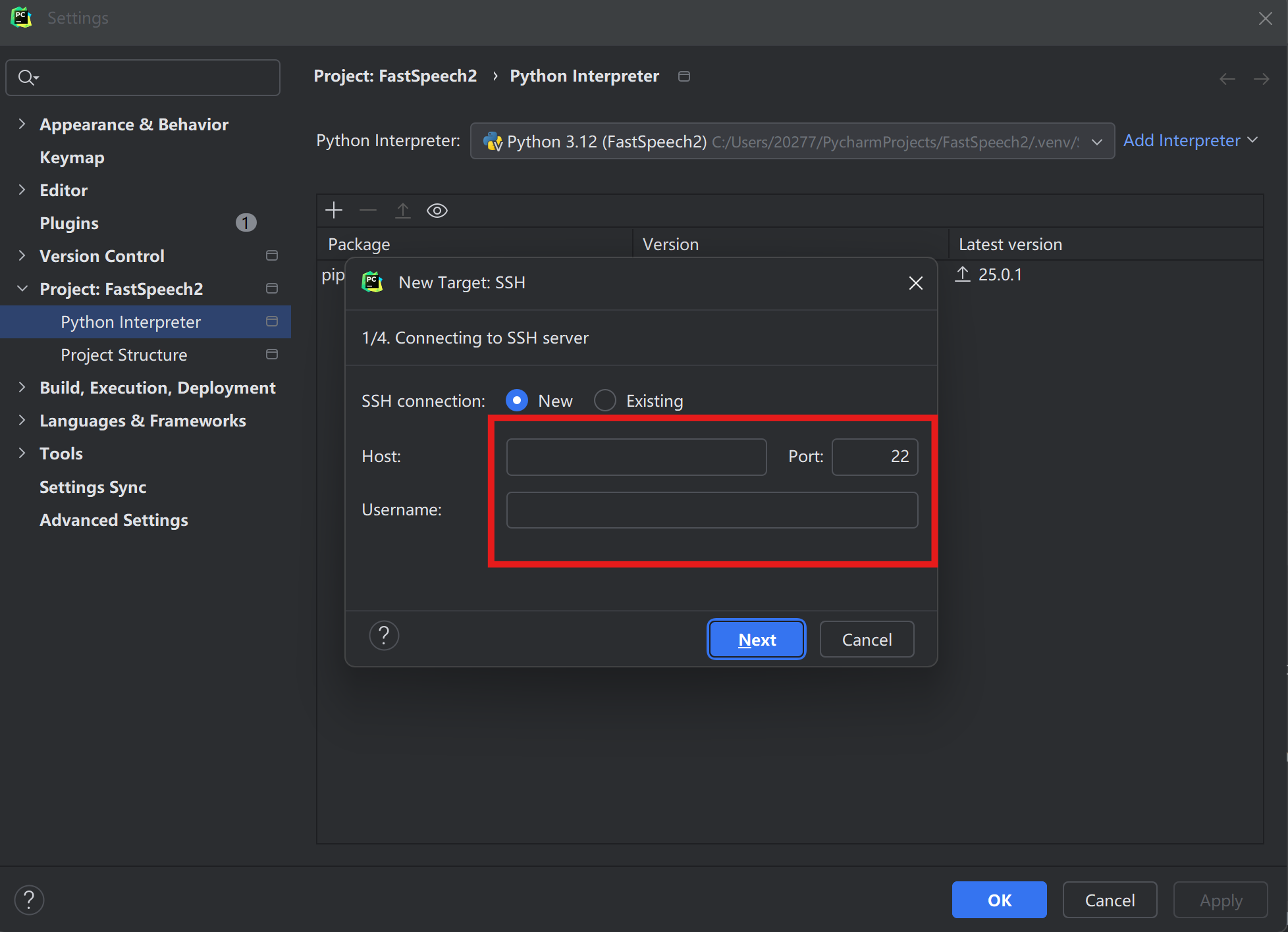Collapse Project: FastSpeech2 tree node
The width and height of the screenshot is (1288, 932).
[x=22, y=289]
